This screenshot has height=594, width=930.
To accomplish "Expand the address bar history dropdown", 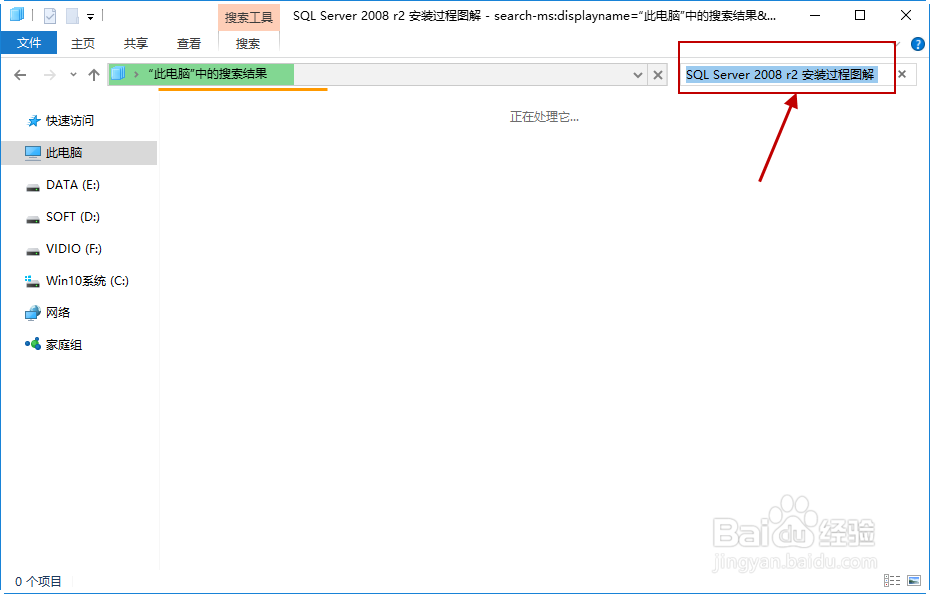I will click(x=637, y=74).
